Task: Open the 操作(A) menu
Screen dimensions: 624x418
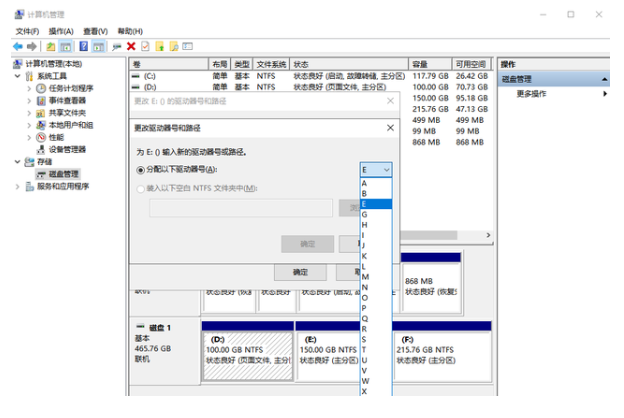Action: [61, 31]
